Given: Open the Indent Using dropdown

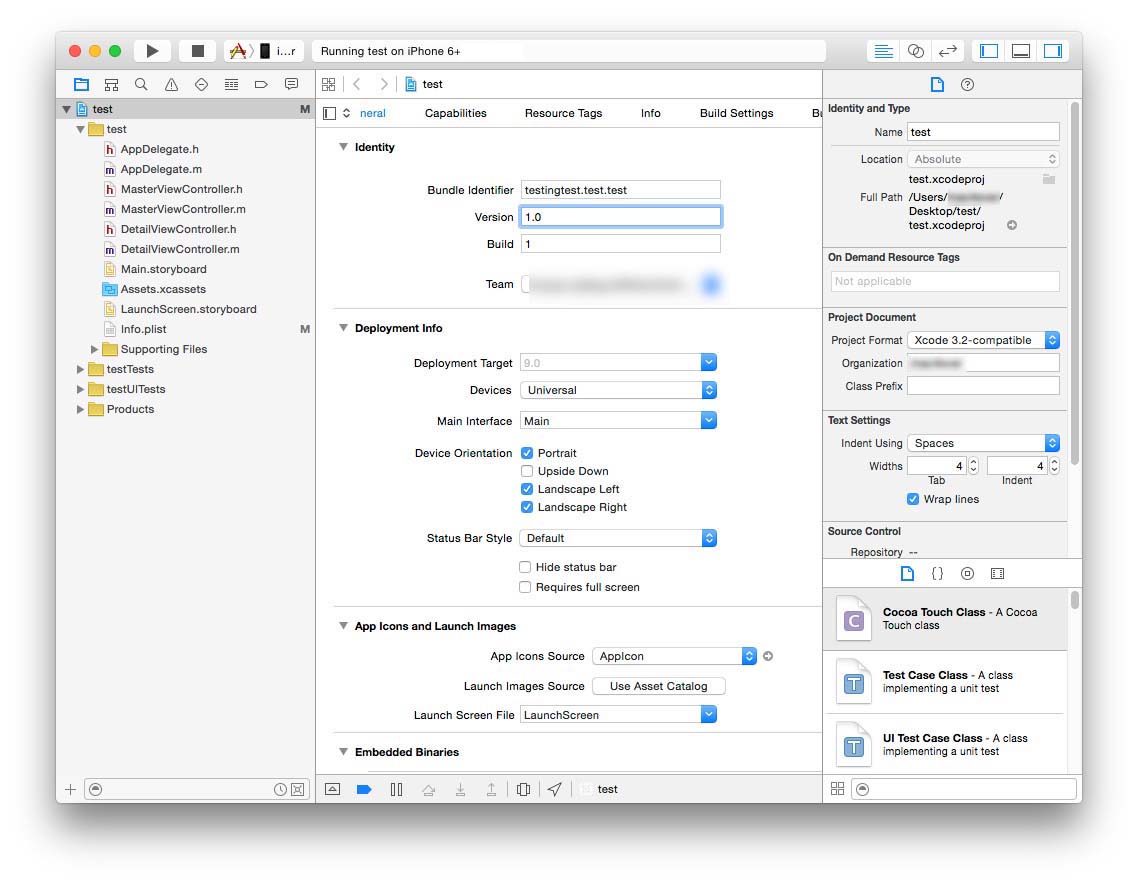Looking at the screenshot, I should (983, 443).
